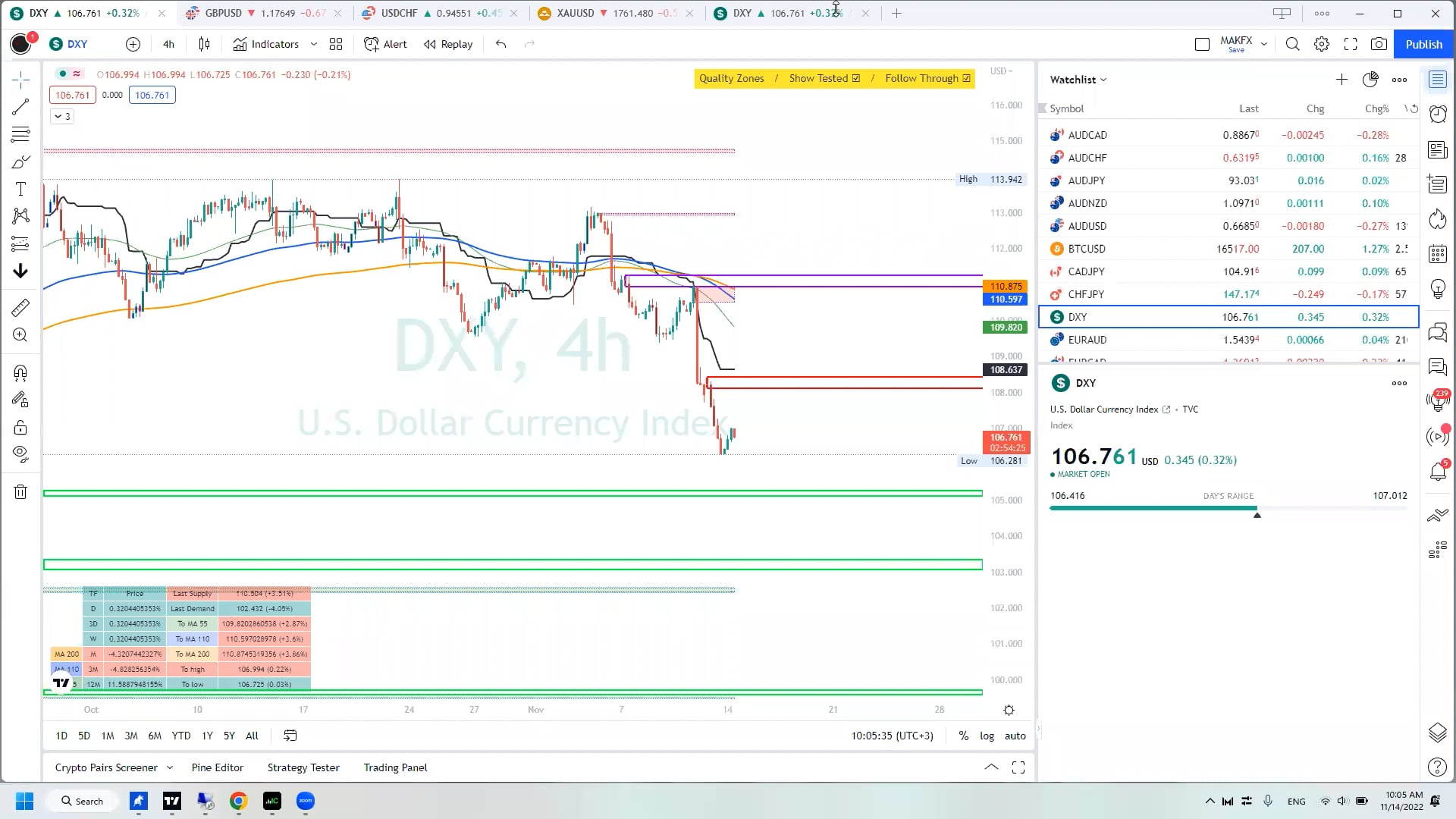The width and height of the screenshot is (1456, 819).
Task: Switch to the Strategy Tester tab
Action: pyautogui.click(x=303, y=767)
